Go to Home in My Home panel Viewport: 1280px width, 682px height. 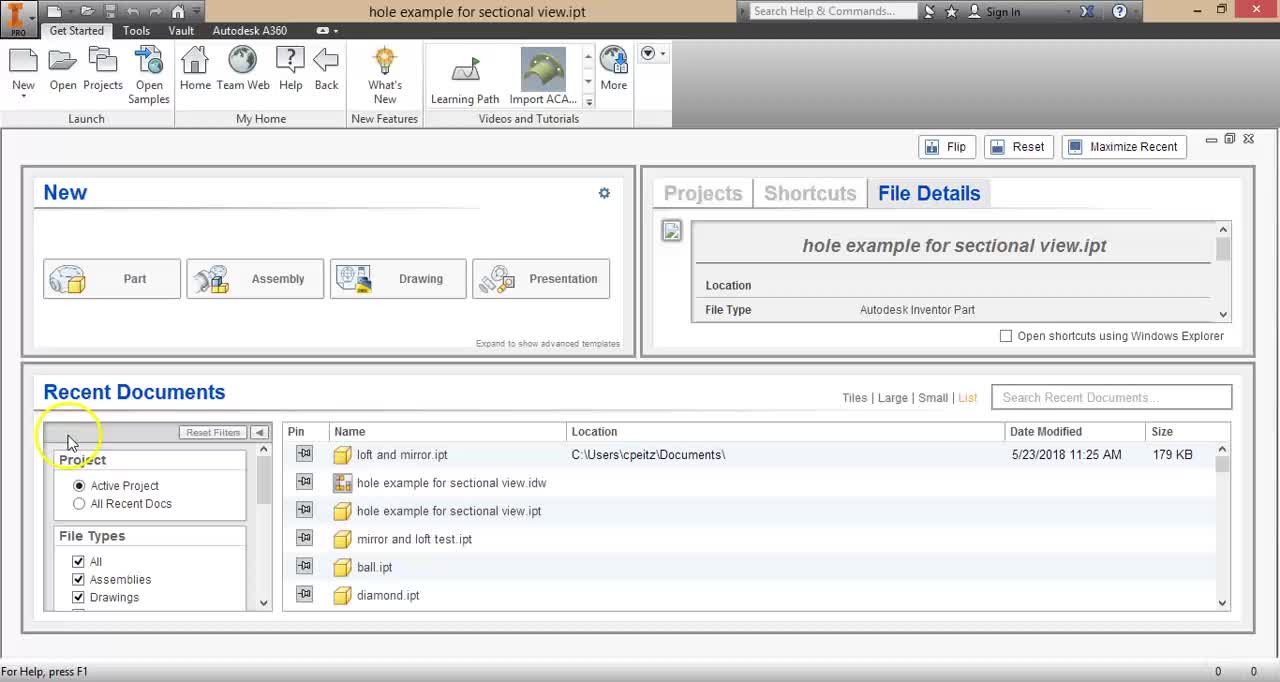click(195, 70)
